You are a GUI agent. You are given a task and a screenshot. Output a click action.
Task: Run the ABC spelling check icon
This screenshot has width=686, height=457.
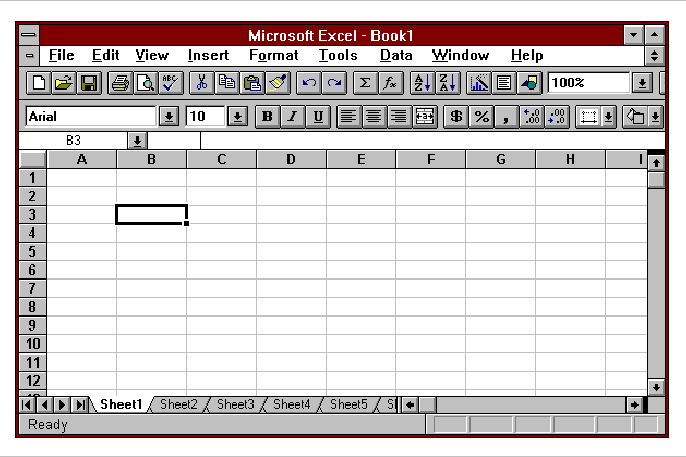171,83
